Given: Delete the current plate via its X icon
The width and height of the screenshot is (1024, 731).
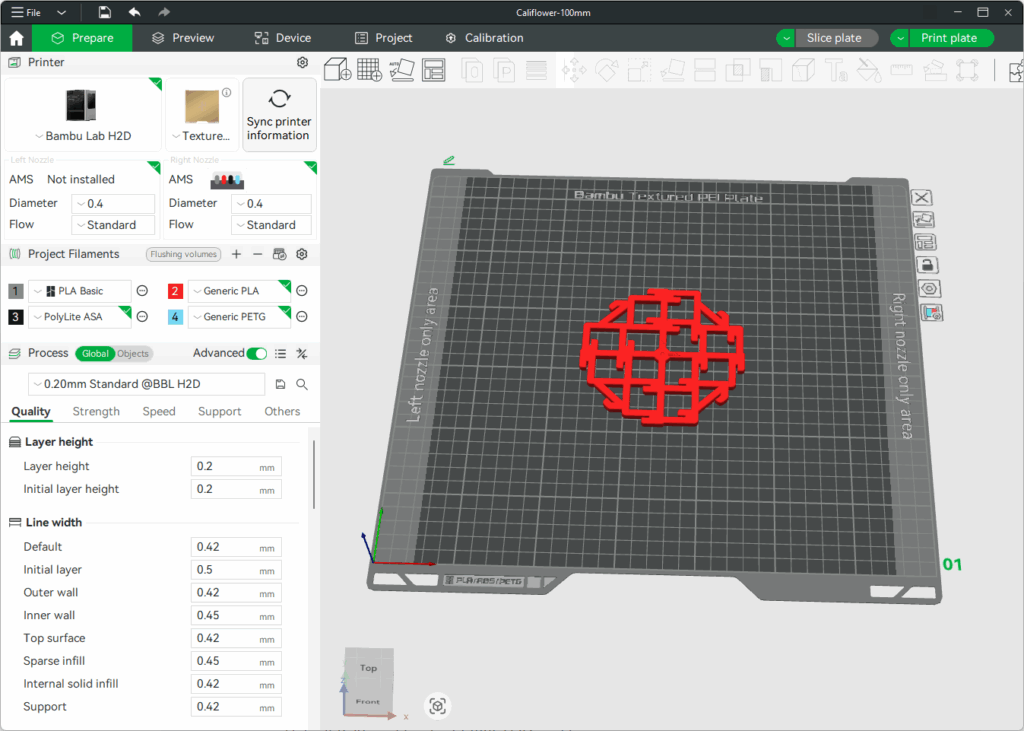Looking at the screenshot, I should pyautogui.click(x=921, y=198).
